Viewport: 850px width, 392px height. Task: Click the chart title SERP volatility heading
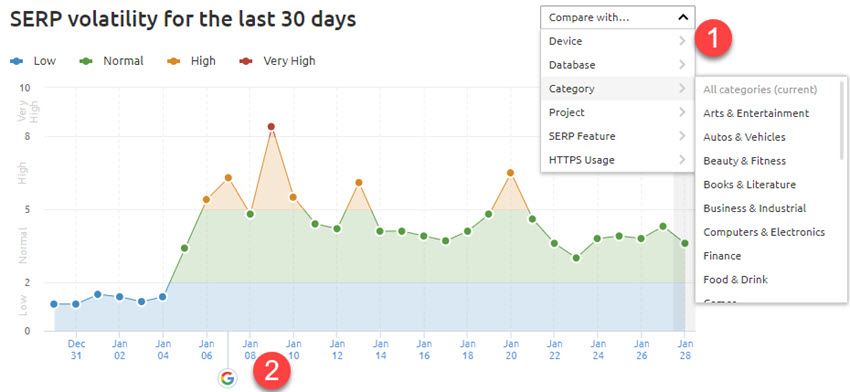pyautogui.click(x=183, y=20)
